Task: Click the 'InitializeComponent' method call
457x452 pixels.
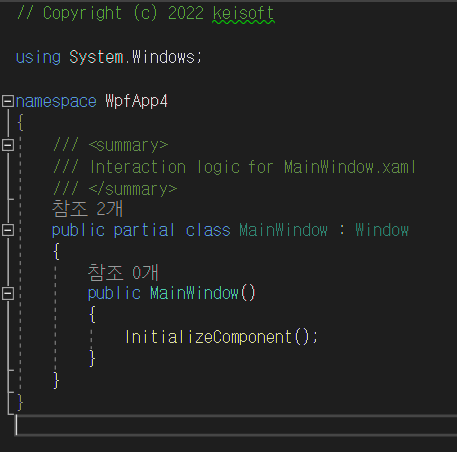Action: pyautogui.click(x=209, y=337)
